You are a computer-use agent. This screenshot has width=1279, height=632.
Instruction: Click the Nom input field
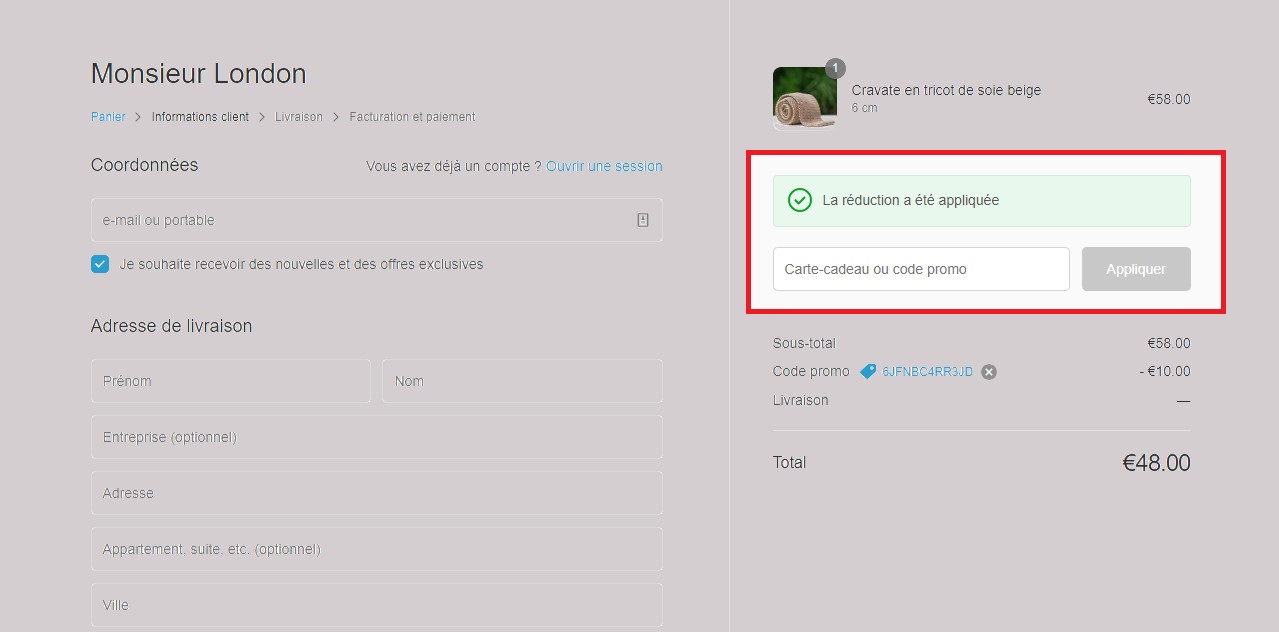[x=522, y=381]
